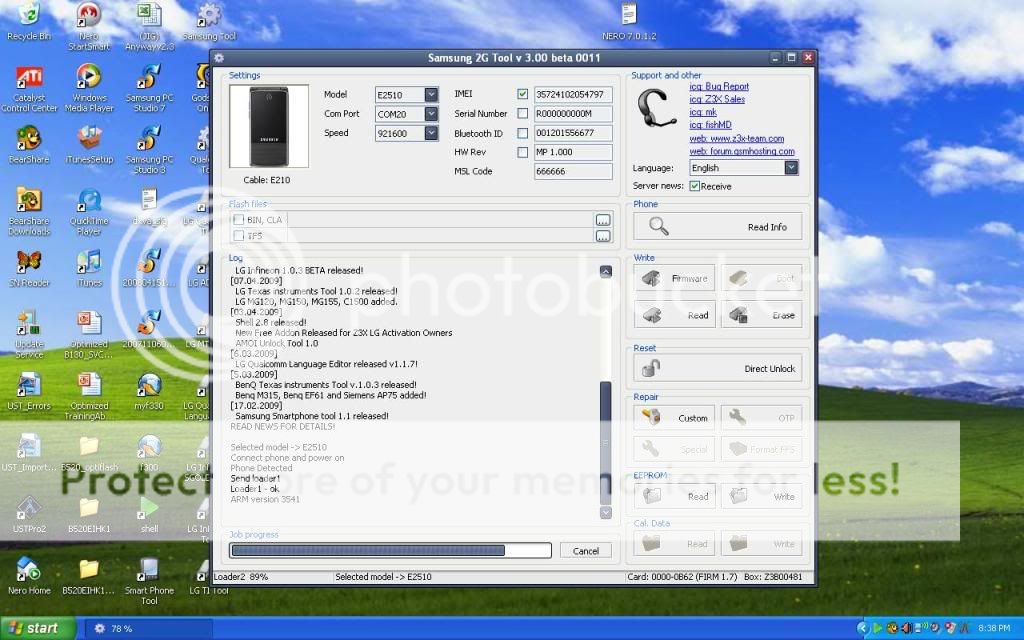The width and height of the screenshot is (1024, 640).
Task: Launch Windows Media Player shortcut
Action: coord(89,88)
